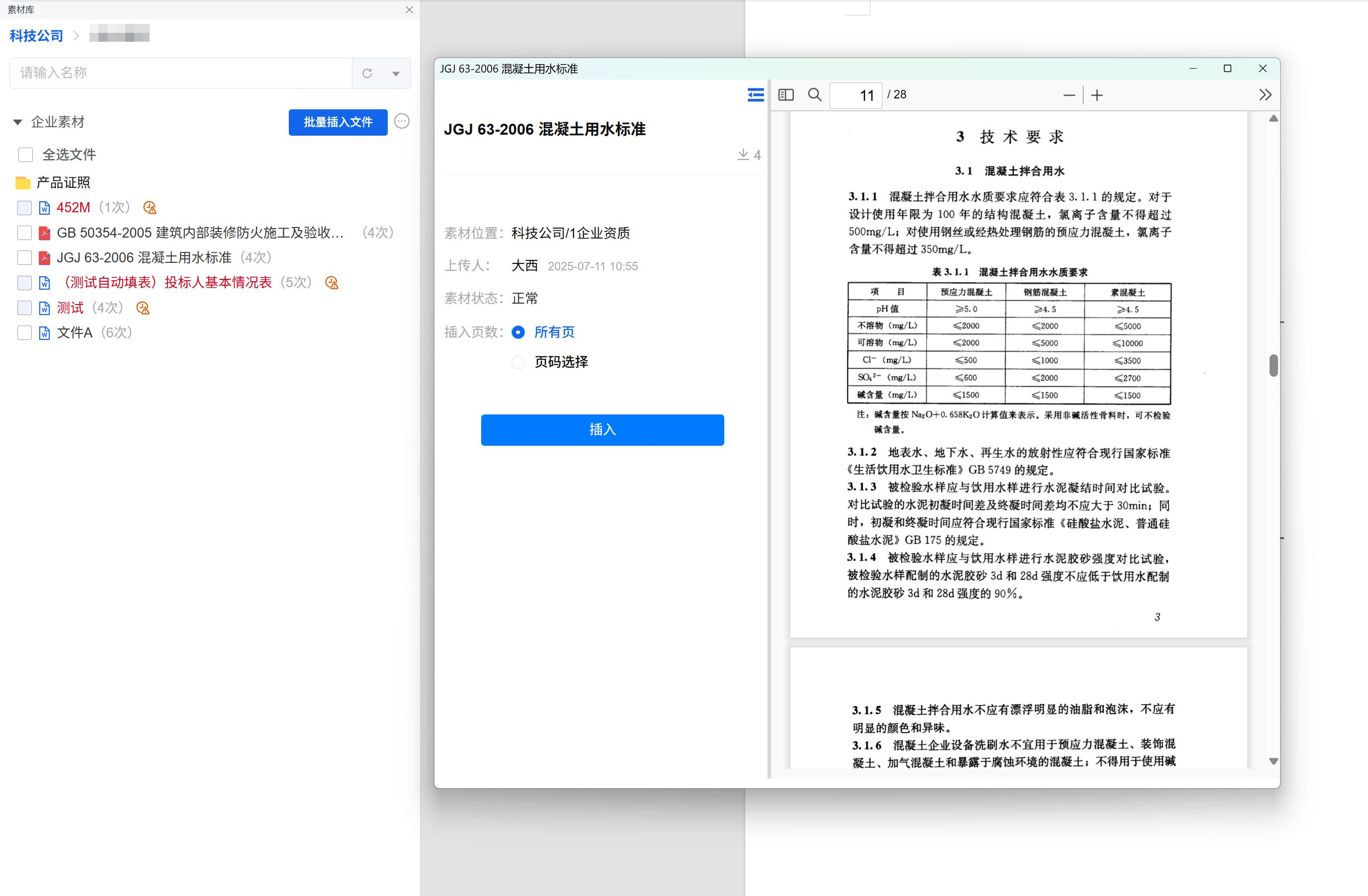Select the 所有页 radio option

click(518, 332)
